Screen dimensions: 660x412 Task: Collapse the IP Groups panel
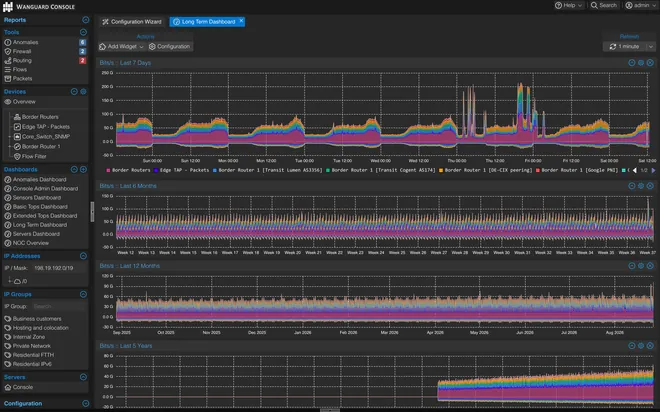point(83,294)
